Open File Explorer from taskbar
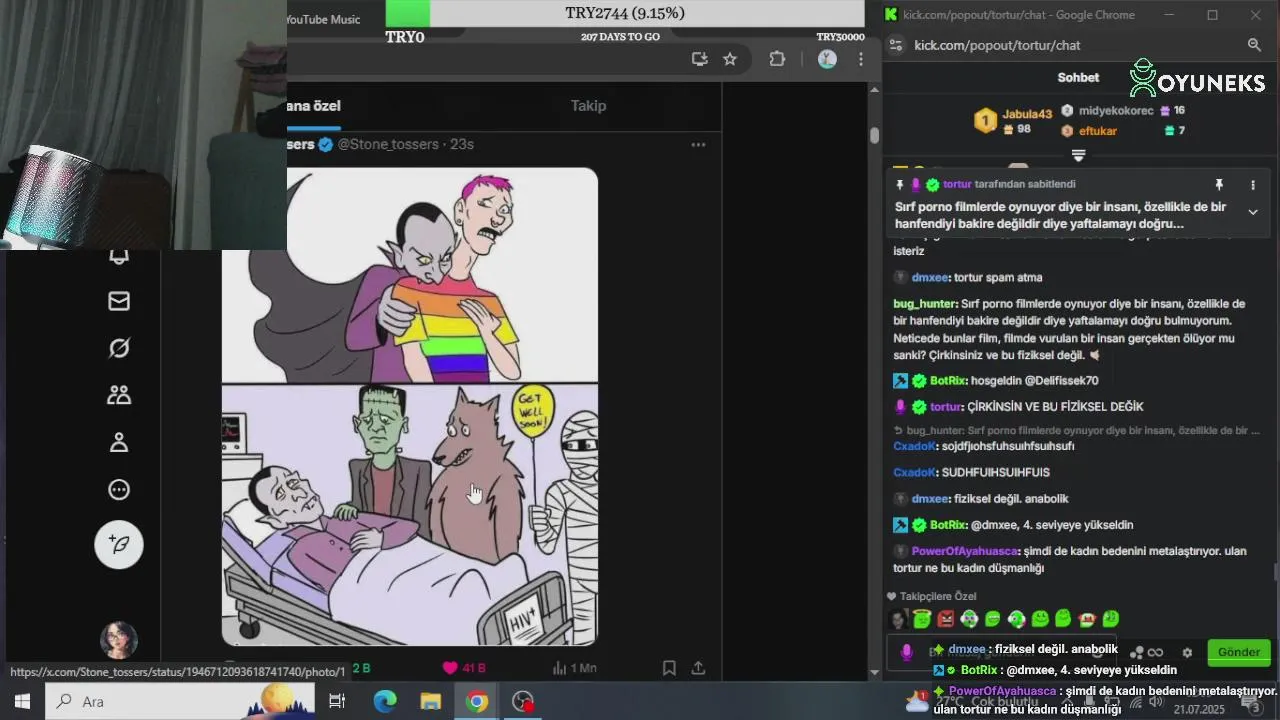Screen dimensions: 1280x720 431,701
